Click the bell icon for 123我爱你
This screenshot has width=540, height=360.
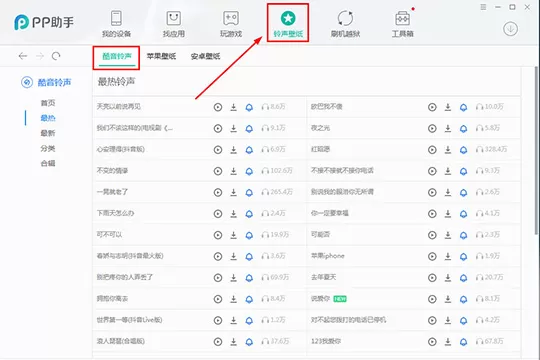[x=464, y=342]
